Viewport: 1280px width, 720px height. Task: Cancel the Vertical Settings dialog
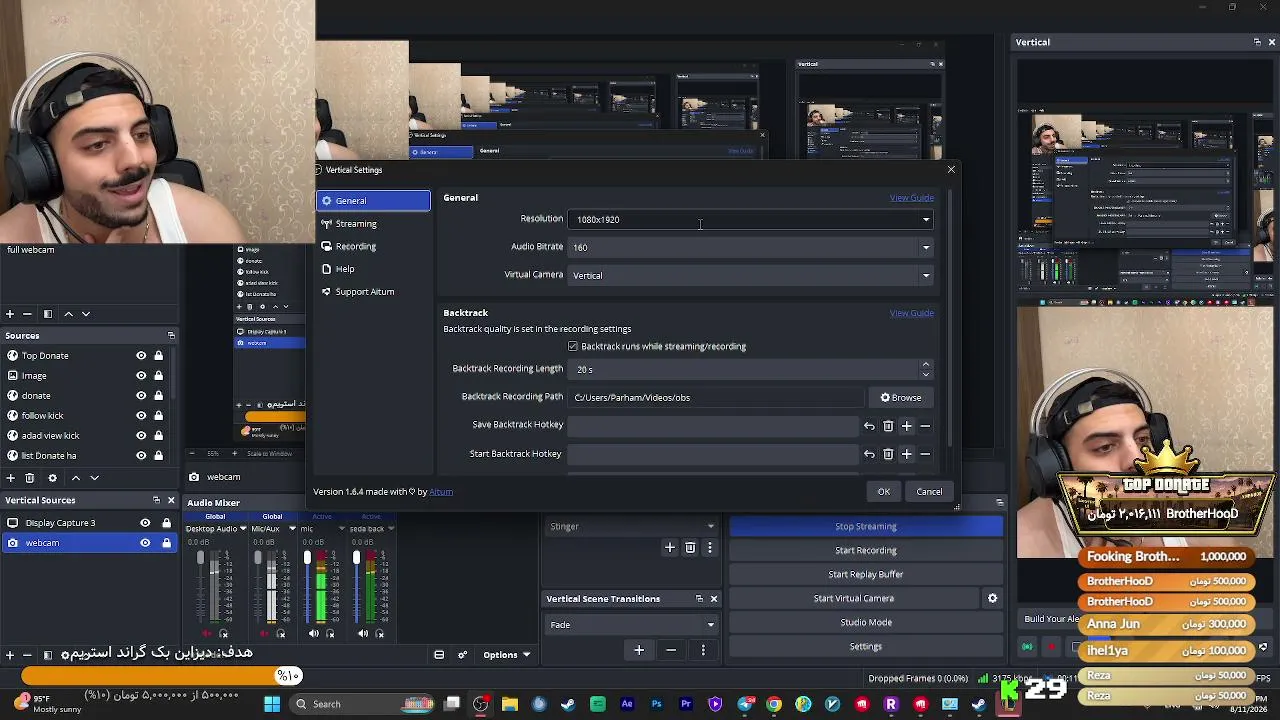(x=929, y=492)
